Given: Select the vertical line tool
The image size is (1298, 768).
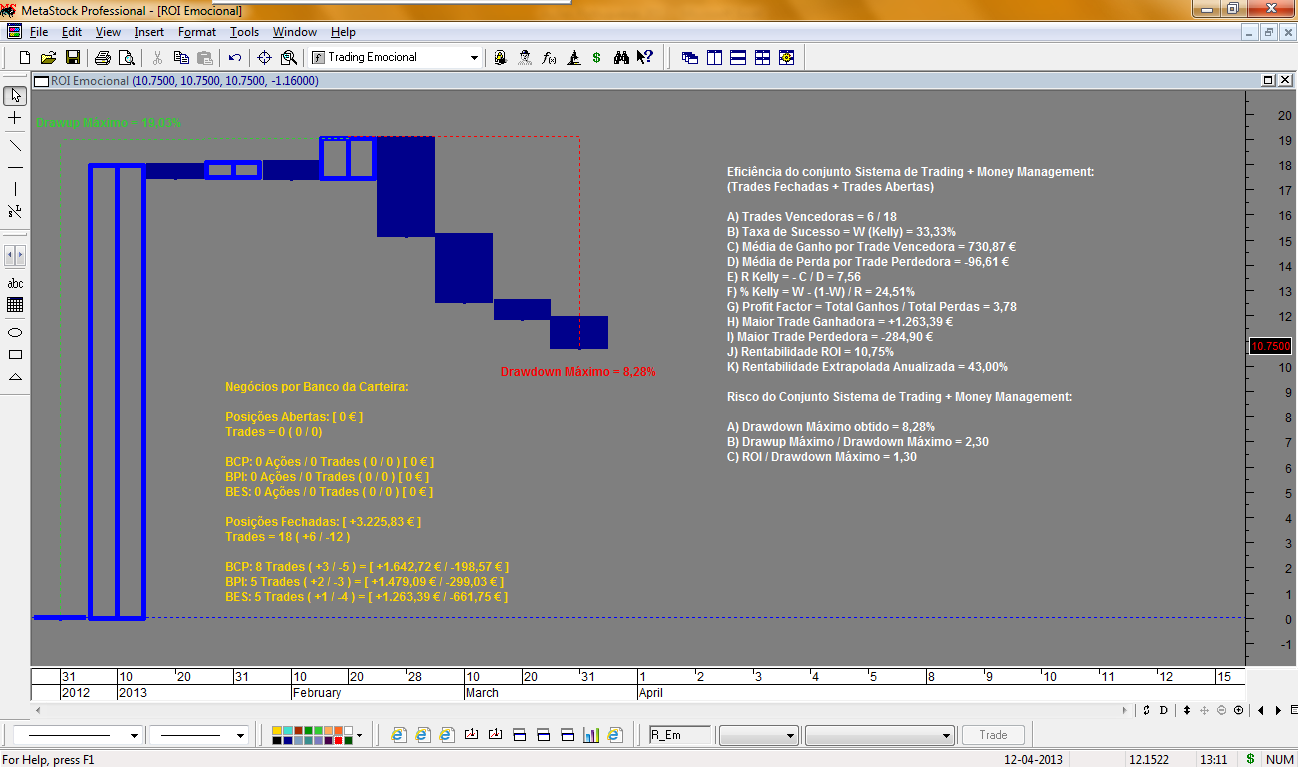Looking at the screenshot, I should click(15, 189).
